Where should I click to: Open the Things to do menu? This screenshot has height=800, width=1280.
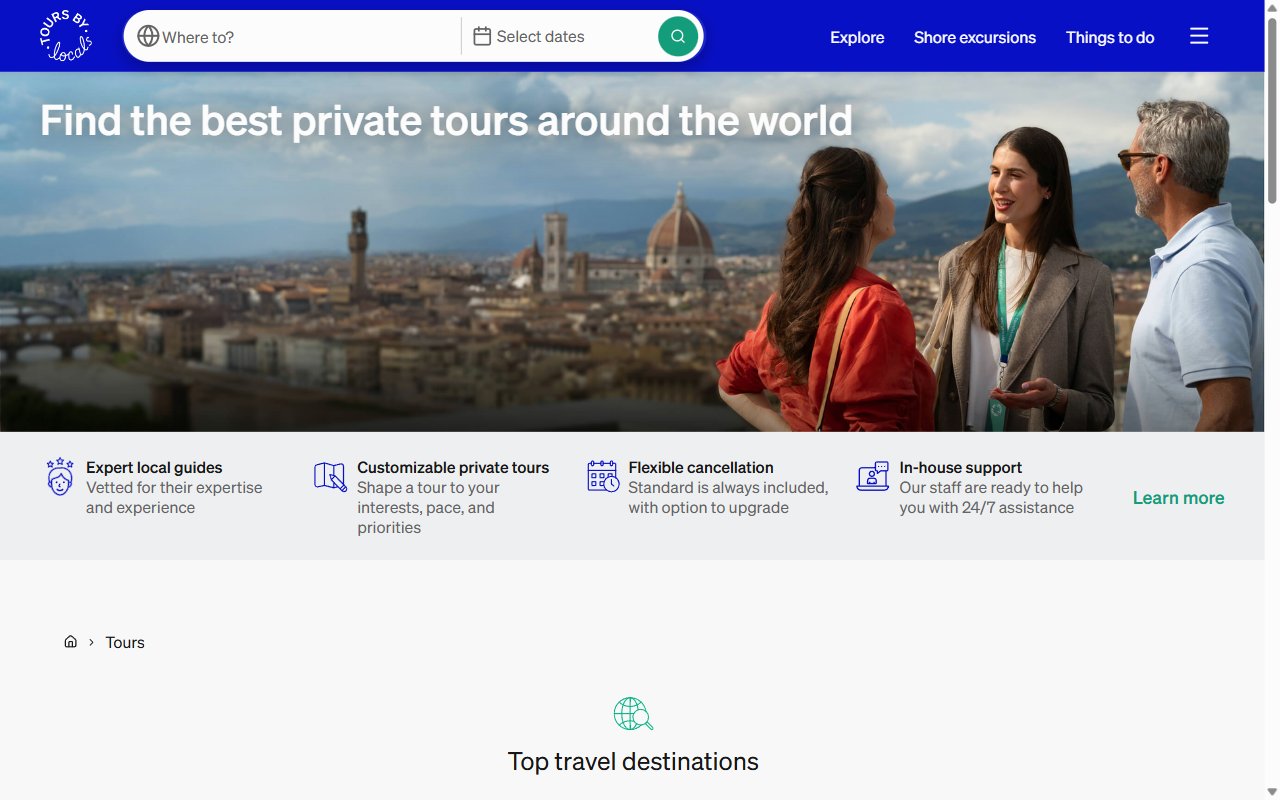pos(1110,37)
